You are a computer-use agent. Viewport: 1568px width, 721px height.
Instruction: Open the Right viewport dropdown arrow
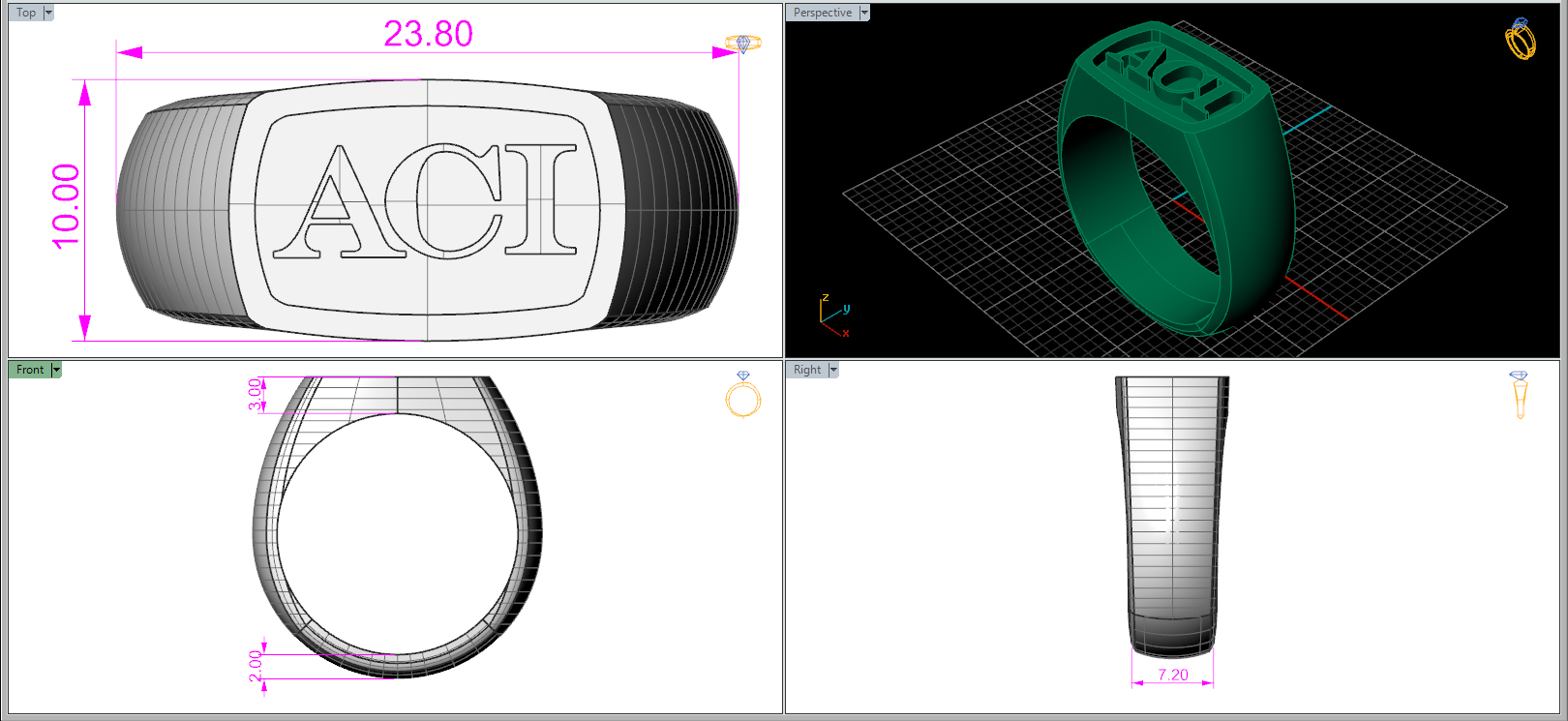(833, 370)
